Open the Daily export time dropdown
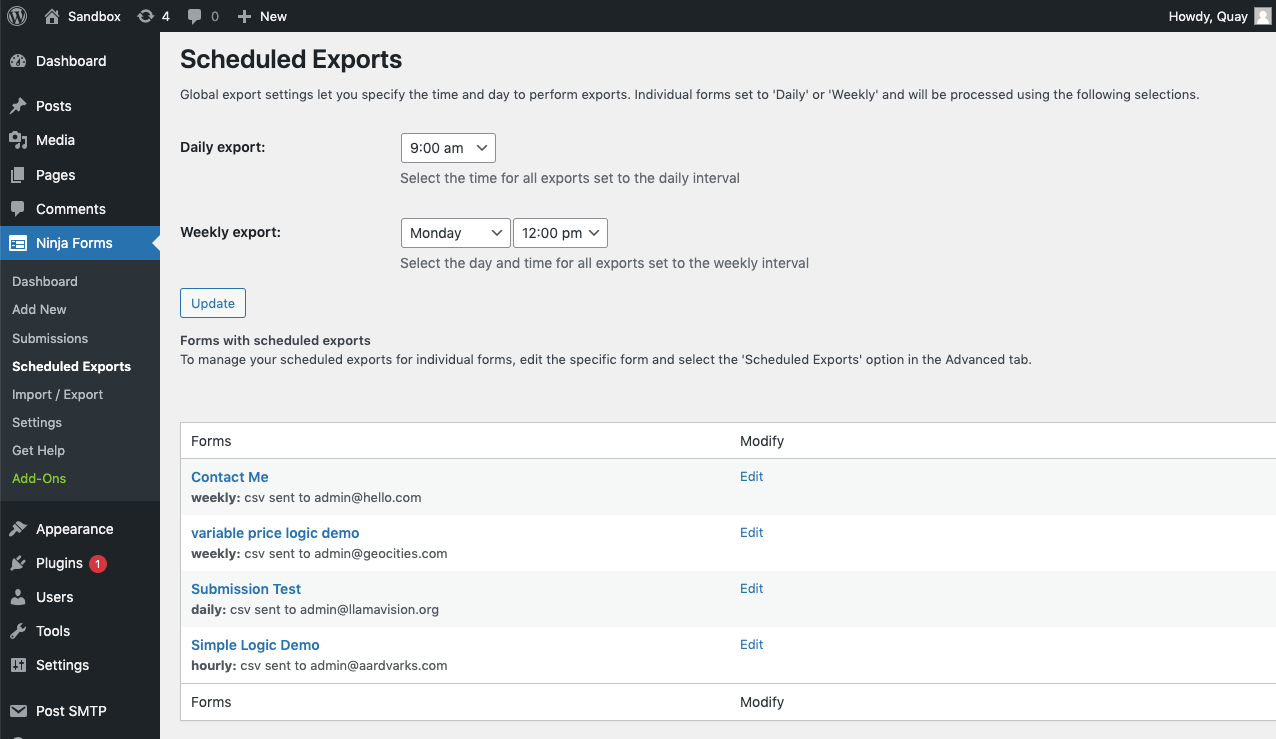The height and width of the screenshot is (739, 1276). pyautogui.click(x=447, y=147)
